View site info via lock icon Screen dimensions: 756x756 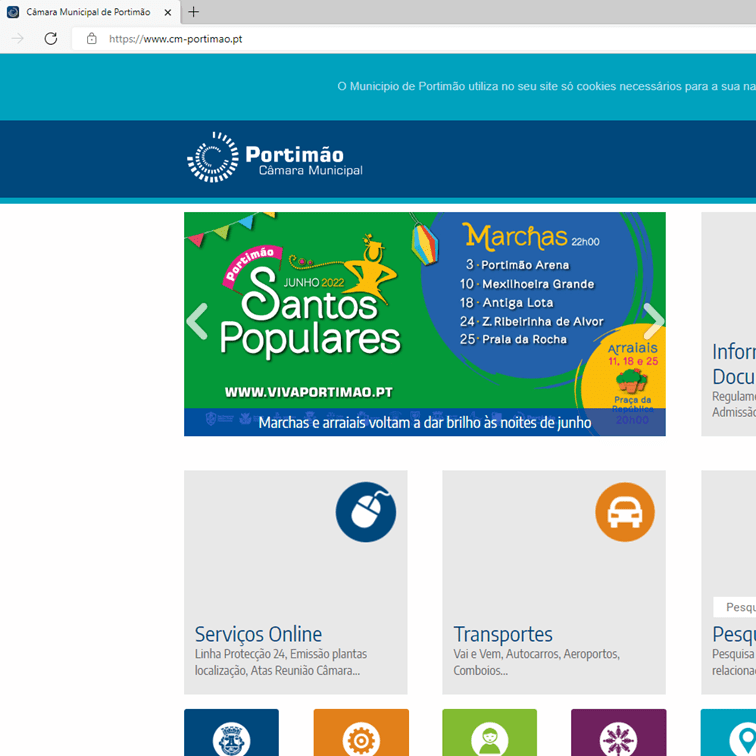(x=91, y=39)
